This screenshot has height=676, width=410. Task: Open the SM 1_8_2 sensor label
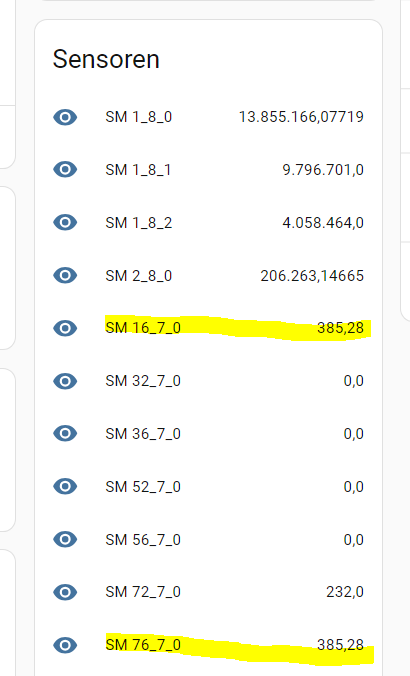(x=139, y=223)
